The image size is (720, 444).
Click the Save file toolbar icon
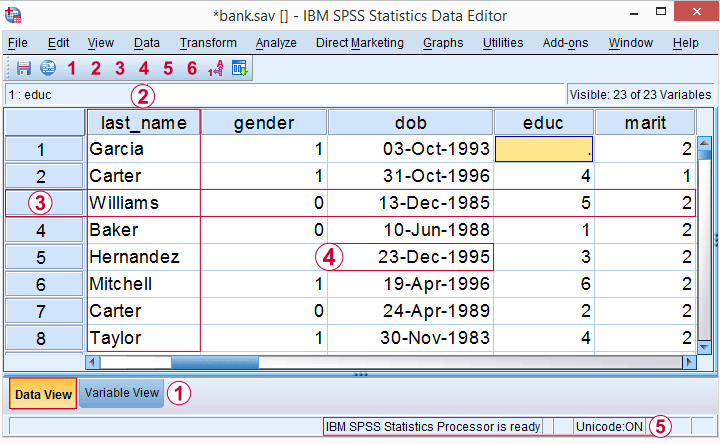(x=24, y=68)
